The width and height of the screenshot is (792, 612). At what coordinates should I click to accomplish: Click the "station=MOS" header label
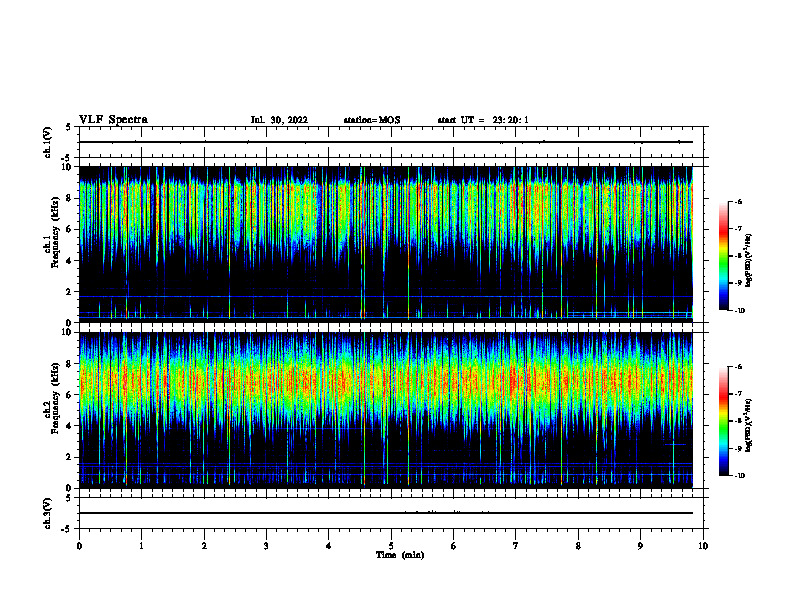pyautogui.click(x=372, y=120)
